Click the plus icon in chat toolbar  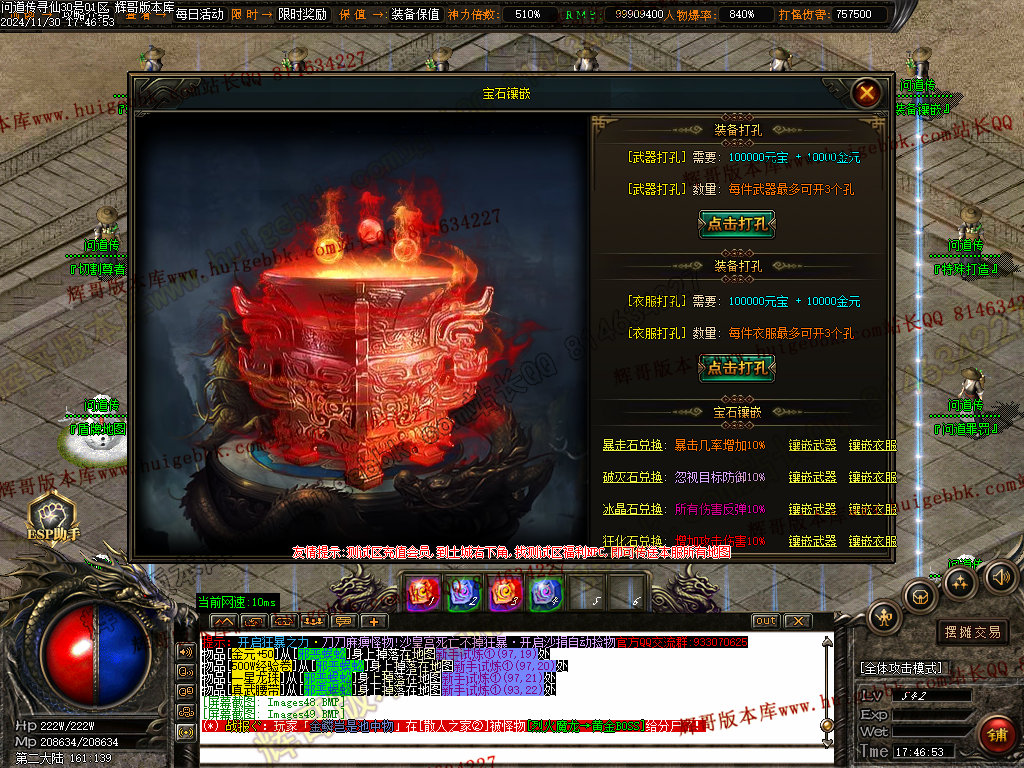(374, 622)
